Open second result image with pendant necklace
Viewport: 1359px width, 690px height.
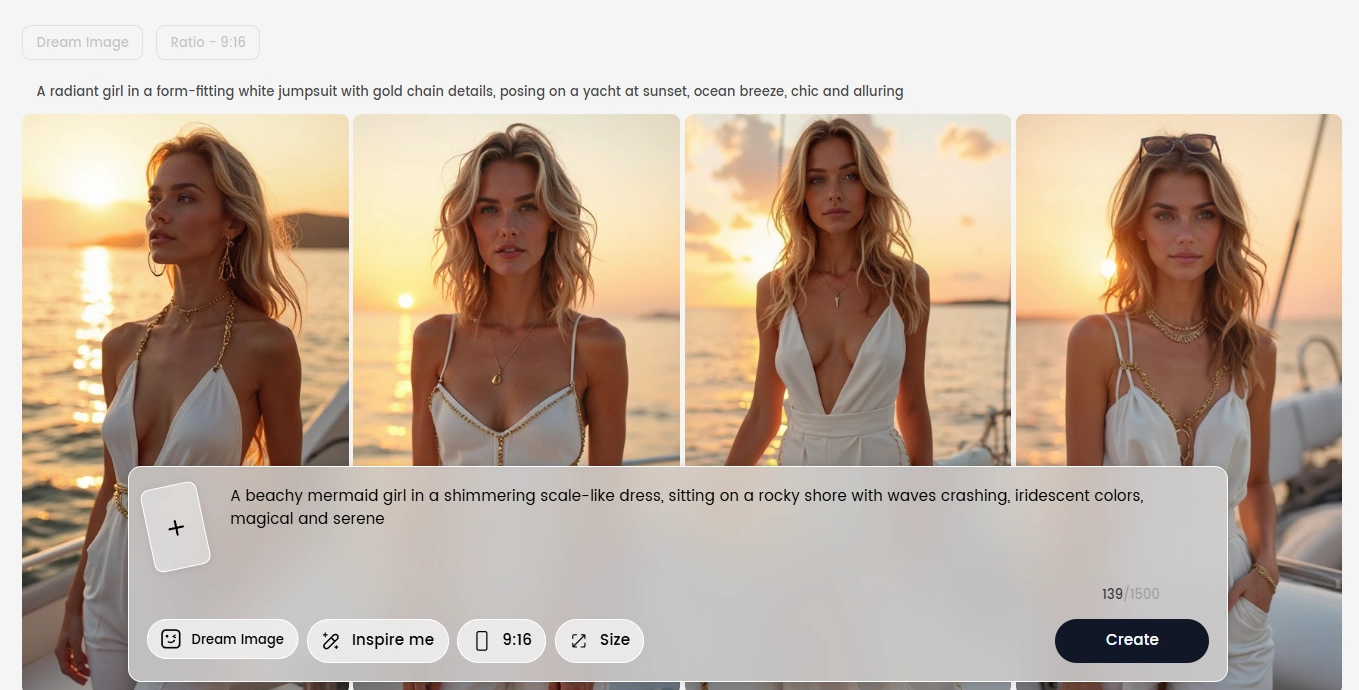point(516,290)
